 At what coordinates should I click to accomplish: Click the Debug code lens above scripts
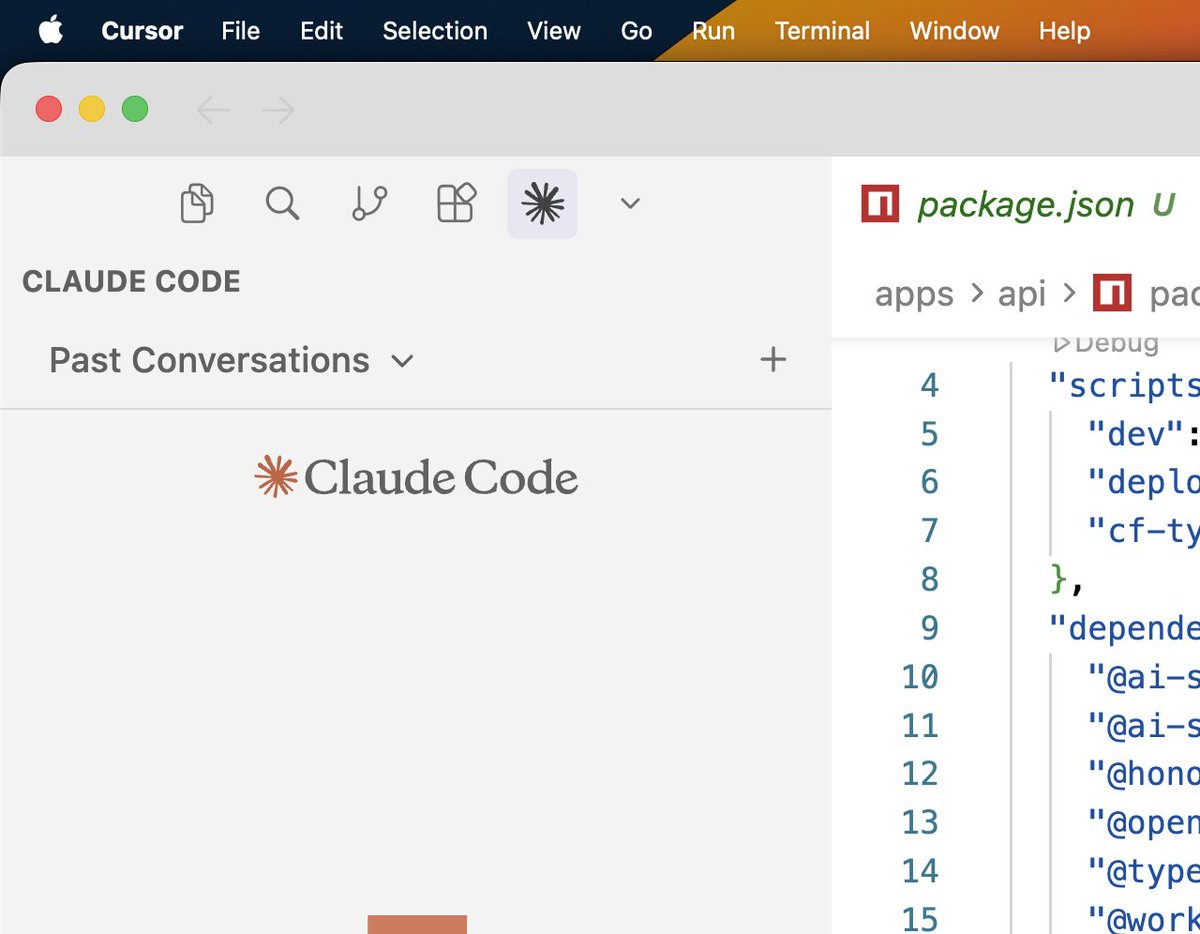pyautogui.click(x=1105, y=343)
